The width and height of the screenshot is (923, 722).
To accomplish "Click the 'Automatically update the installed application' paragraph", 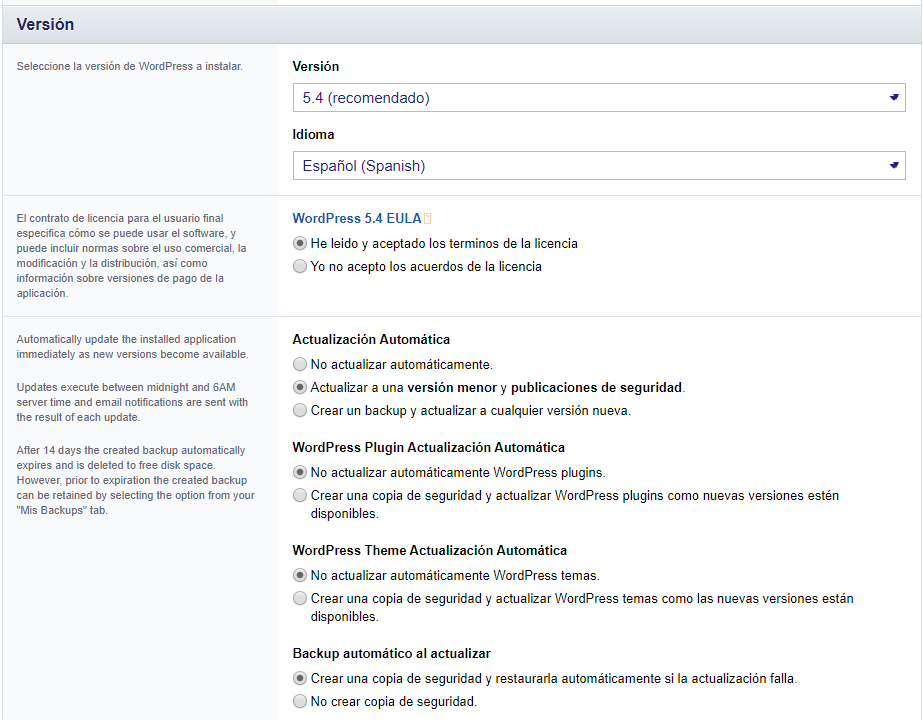I will [x=132, y=347].
